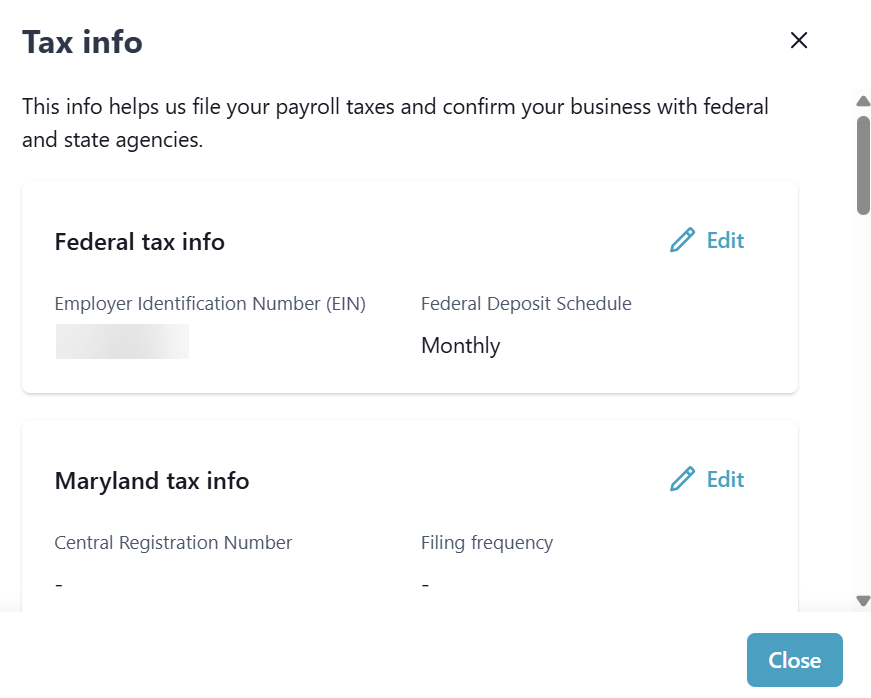Click the pencil icon for Federal tax info
The width and height of the screenshot is (871, 698).
[682, 241]
